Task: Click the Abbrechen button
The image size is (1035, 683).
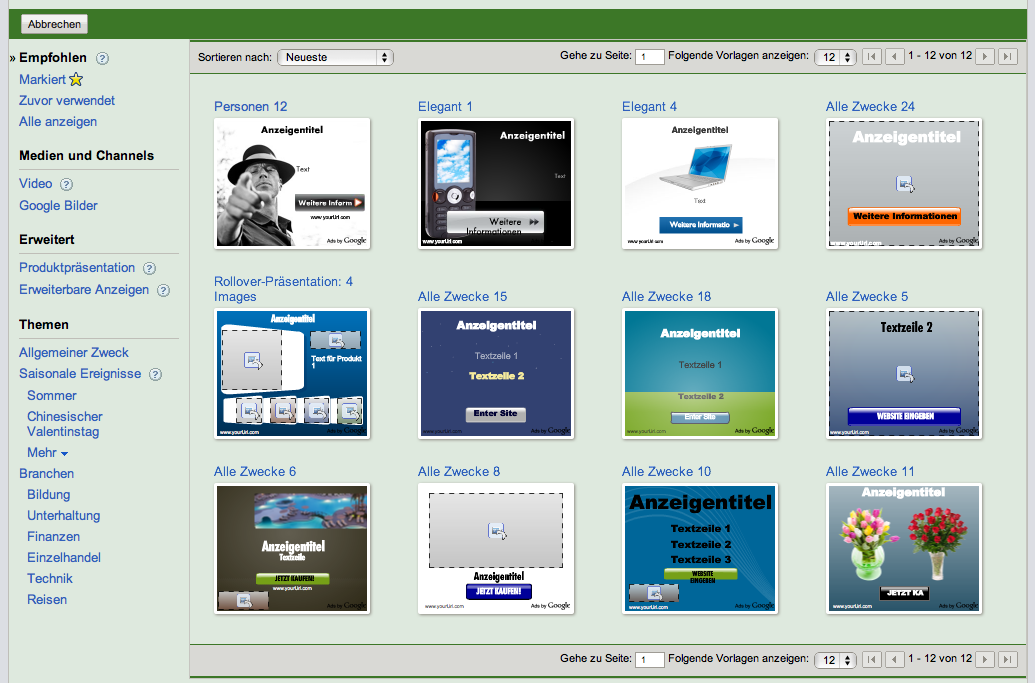Action: [x=54, y=24]
